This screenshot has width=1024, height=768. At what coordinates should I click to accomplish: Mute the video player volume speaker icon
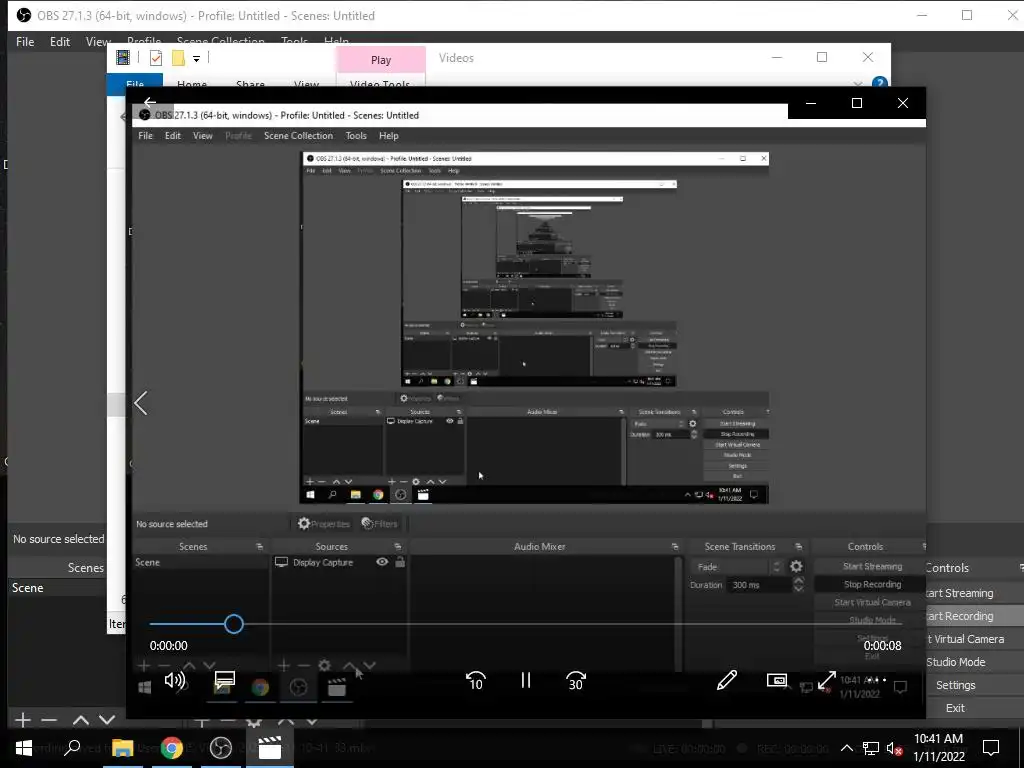174,680
